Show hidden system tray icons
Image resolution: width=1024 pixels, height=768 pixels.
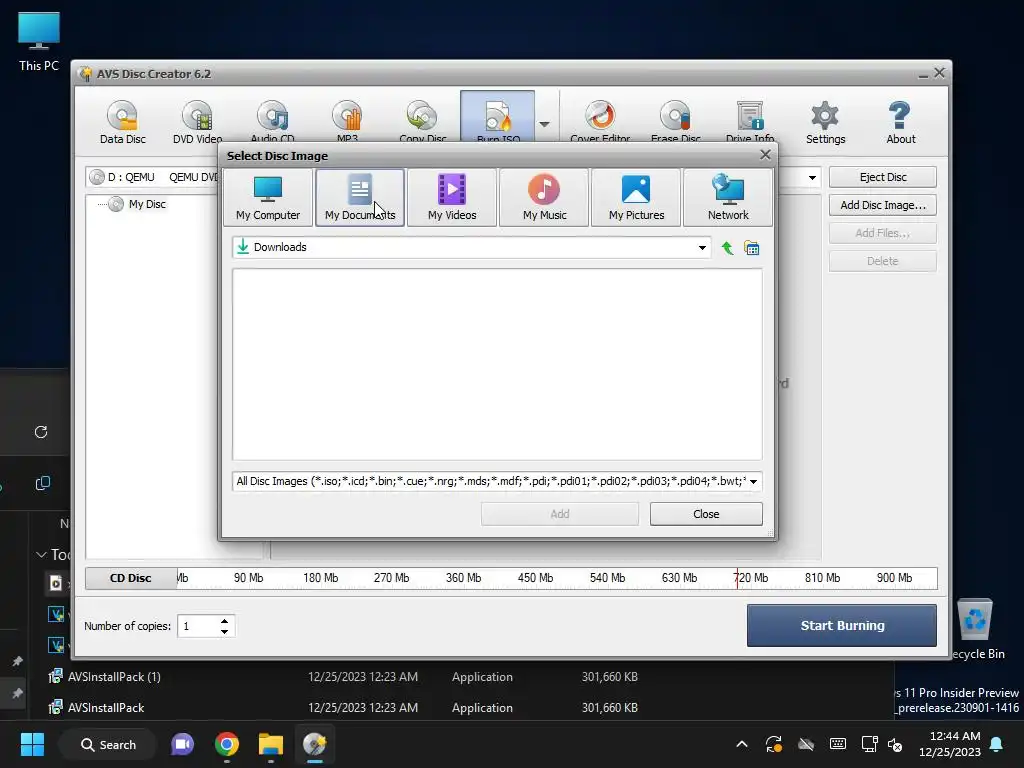pyautogui.click(x=742, y=744)
